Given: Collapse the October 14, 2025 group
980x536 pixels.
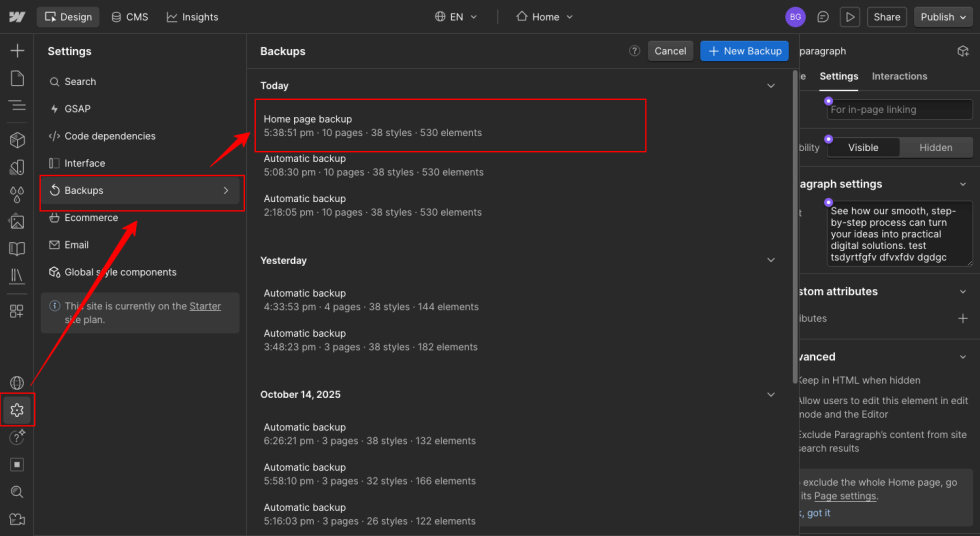Looking at the screenshot, I should pos(771,394).
